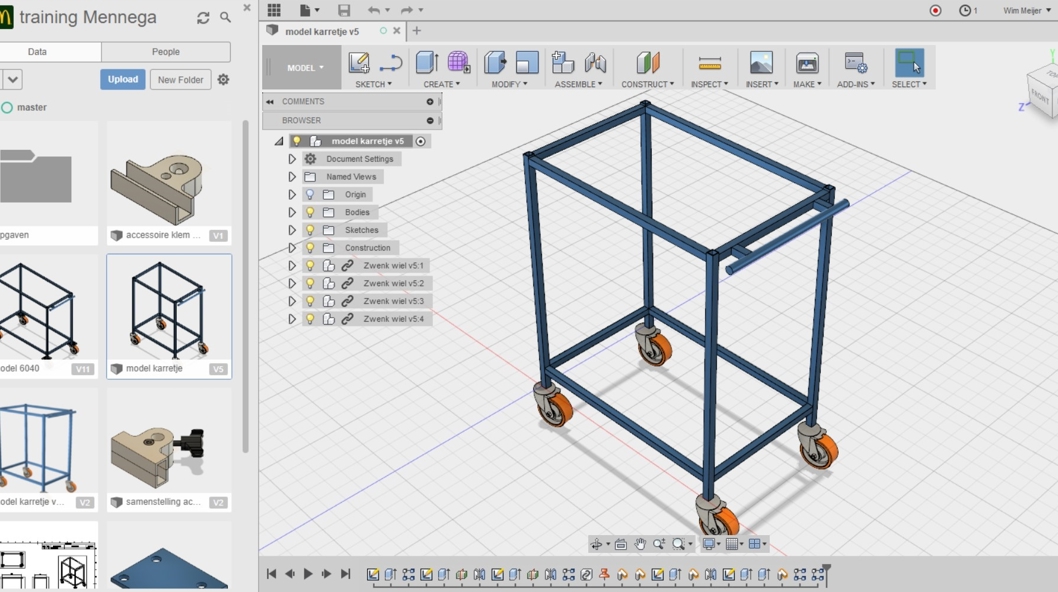Click the Add-Ins scripts icon

(856, 63)
